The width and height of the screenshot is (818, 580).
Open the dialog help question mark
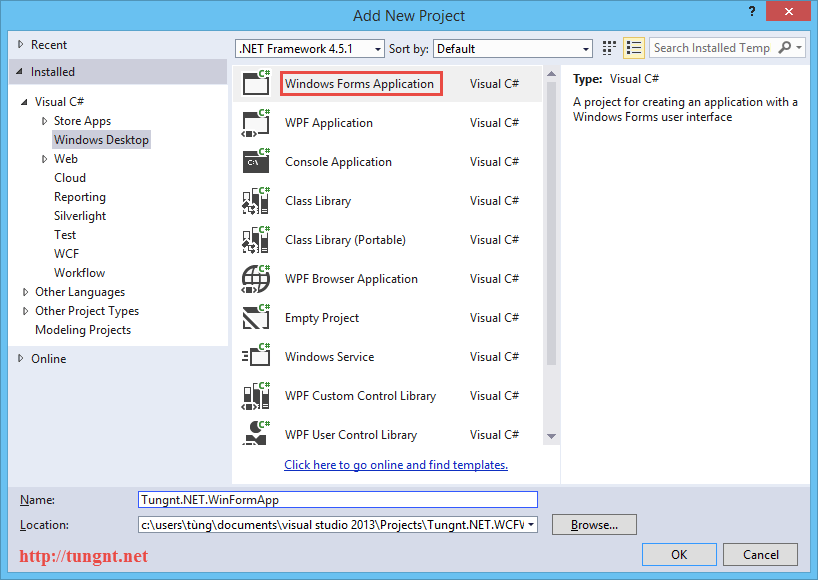pos(752,11)
